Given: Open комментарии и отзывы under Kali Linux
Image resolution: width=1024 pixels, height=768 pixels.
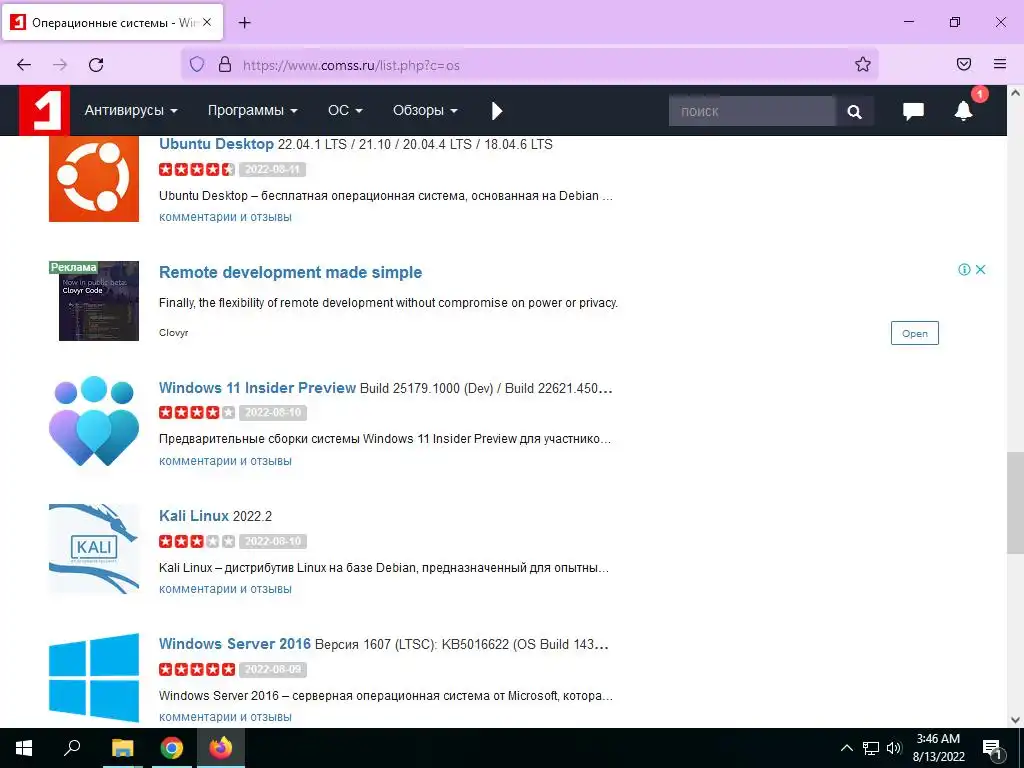Looking at the screenshot, I should 225,589.
